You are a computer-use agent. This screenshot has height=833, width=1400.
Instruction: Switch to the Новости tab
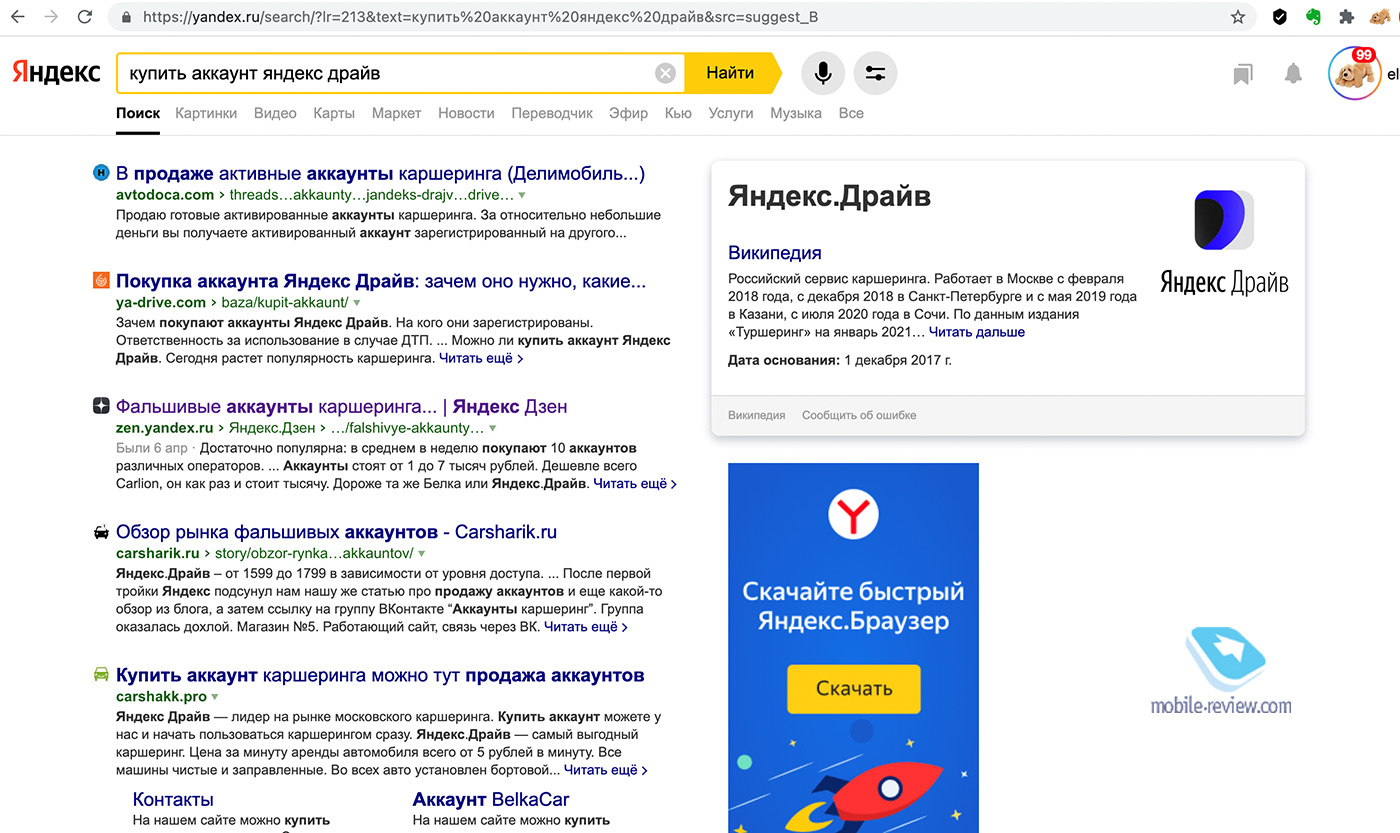point(466,113)
